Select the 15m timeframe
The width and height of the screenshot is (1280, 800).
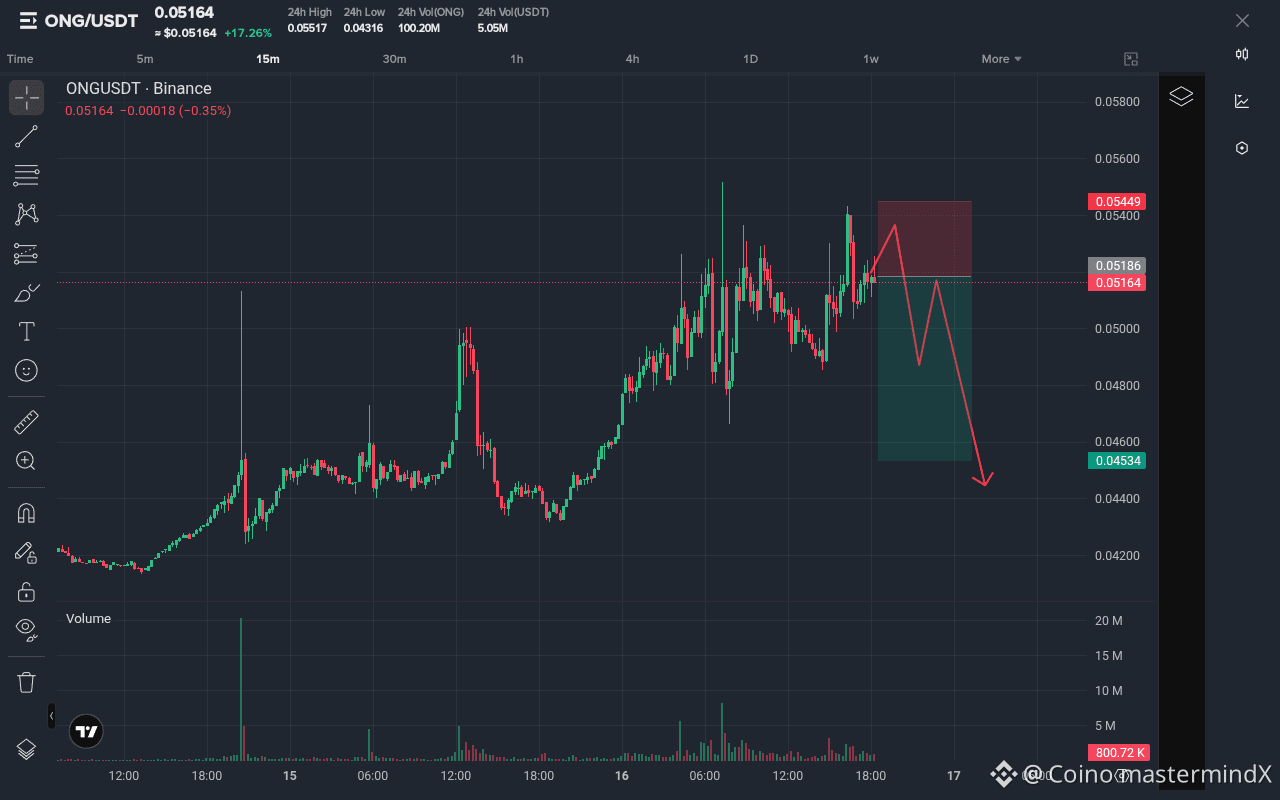pos(268,59)
